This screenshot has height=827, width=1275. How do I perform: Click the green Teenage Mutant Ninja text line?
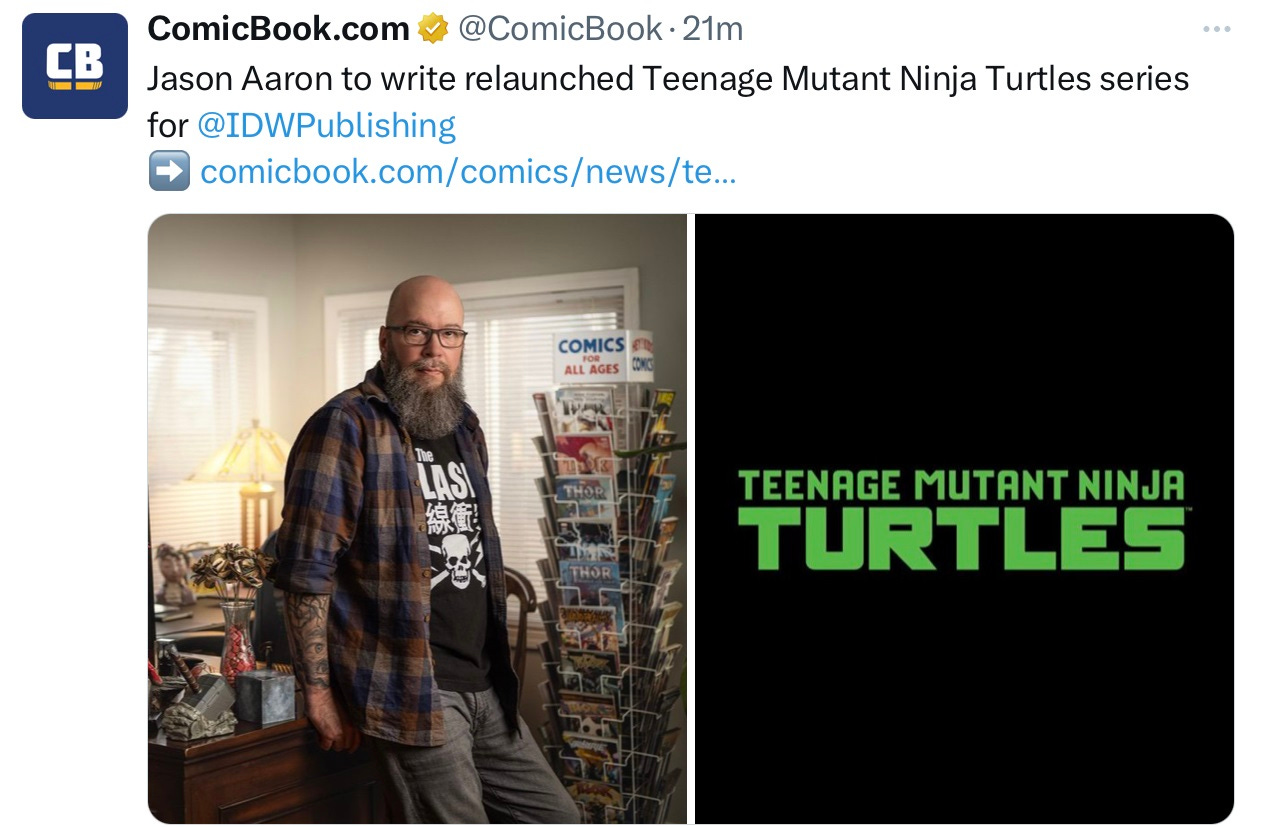point(960,486)
